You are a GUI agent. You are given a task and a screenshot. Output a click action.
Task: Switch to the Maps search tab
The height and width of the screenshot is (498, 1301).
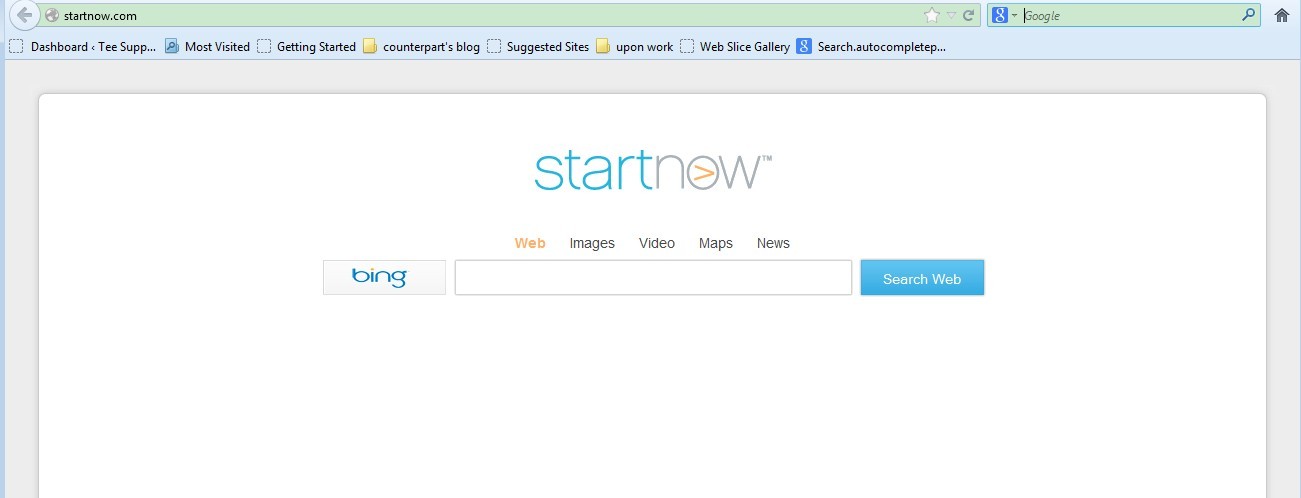point(716,243)
